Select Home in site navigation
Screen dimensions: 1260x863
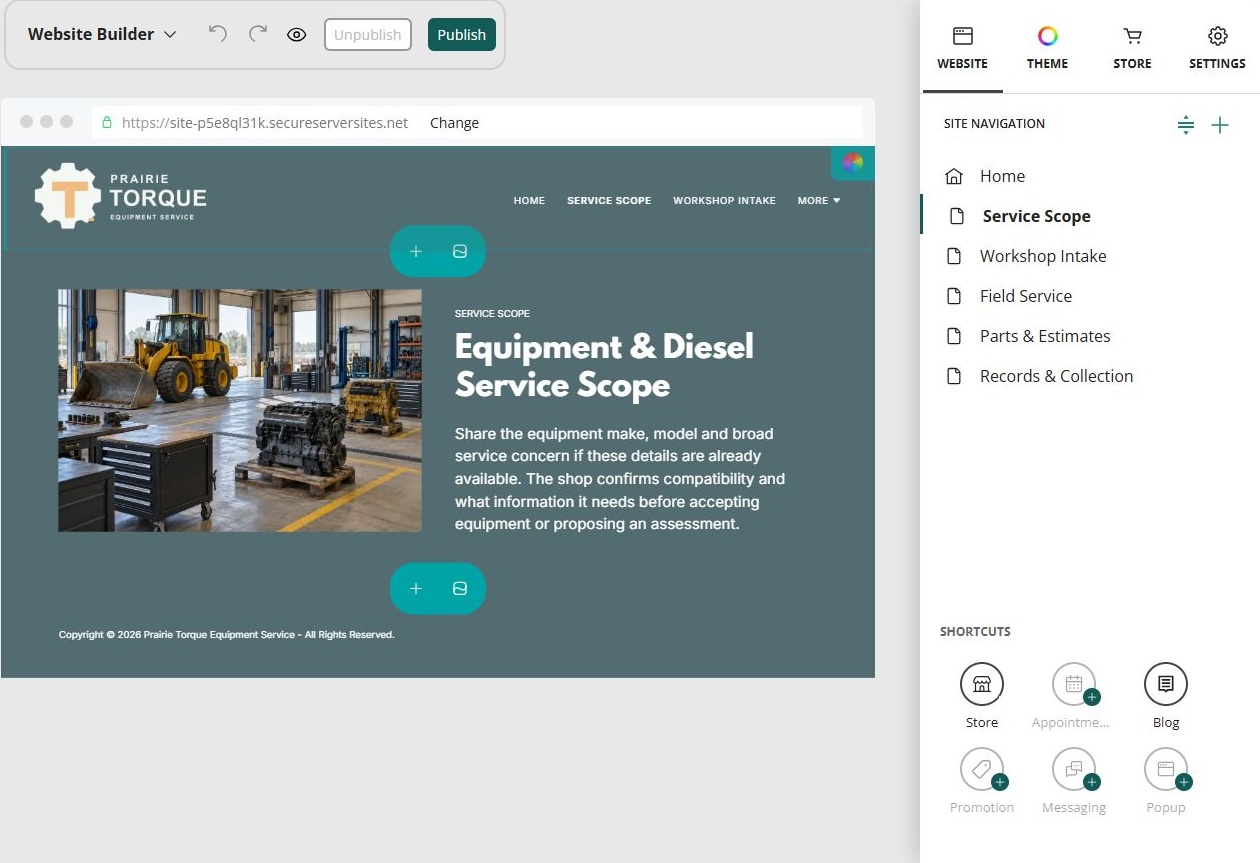pyautogui.click(x=1002, y=176)
